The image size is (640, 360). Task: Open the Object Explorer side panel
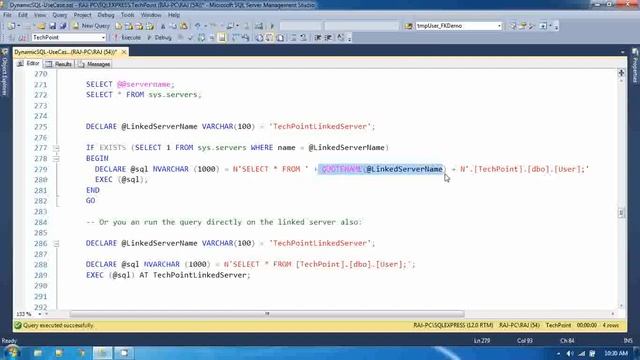point(4,72)
